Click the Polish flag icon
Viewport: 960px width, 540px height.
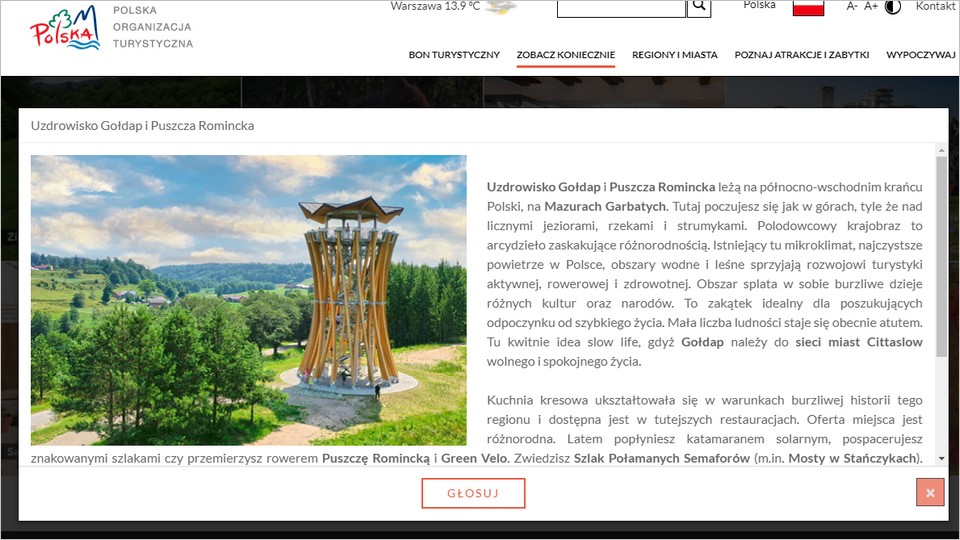point(808,7)
